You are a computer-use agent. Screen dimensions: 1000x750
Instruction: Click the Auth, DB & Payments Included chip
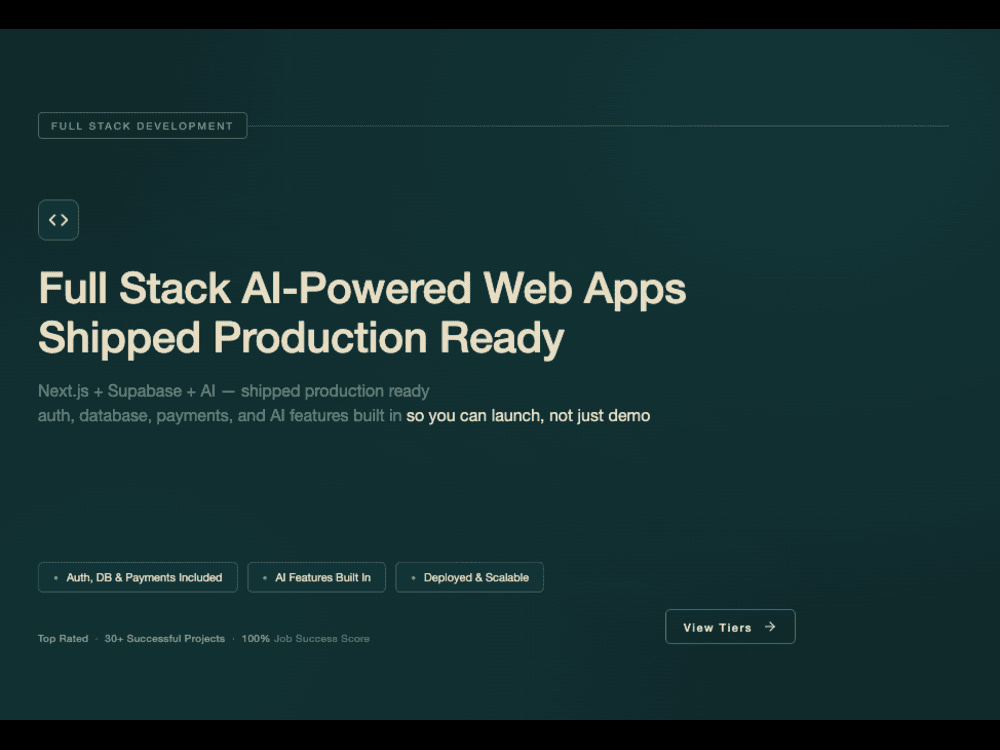(138, 577)
